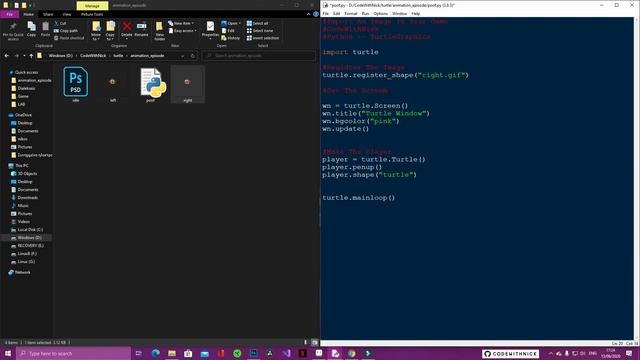
Task: Open Microsoft Edge from taskbar
Action: [x=156, y=353]
